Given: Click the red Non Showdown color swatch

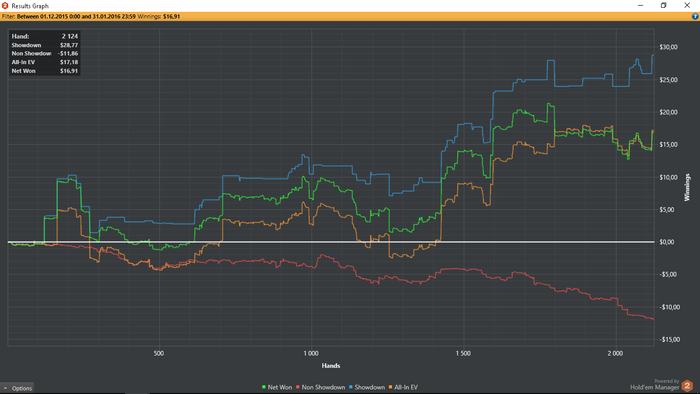Looking at the screenshot, I should (x=298, y=387).
